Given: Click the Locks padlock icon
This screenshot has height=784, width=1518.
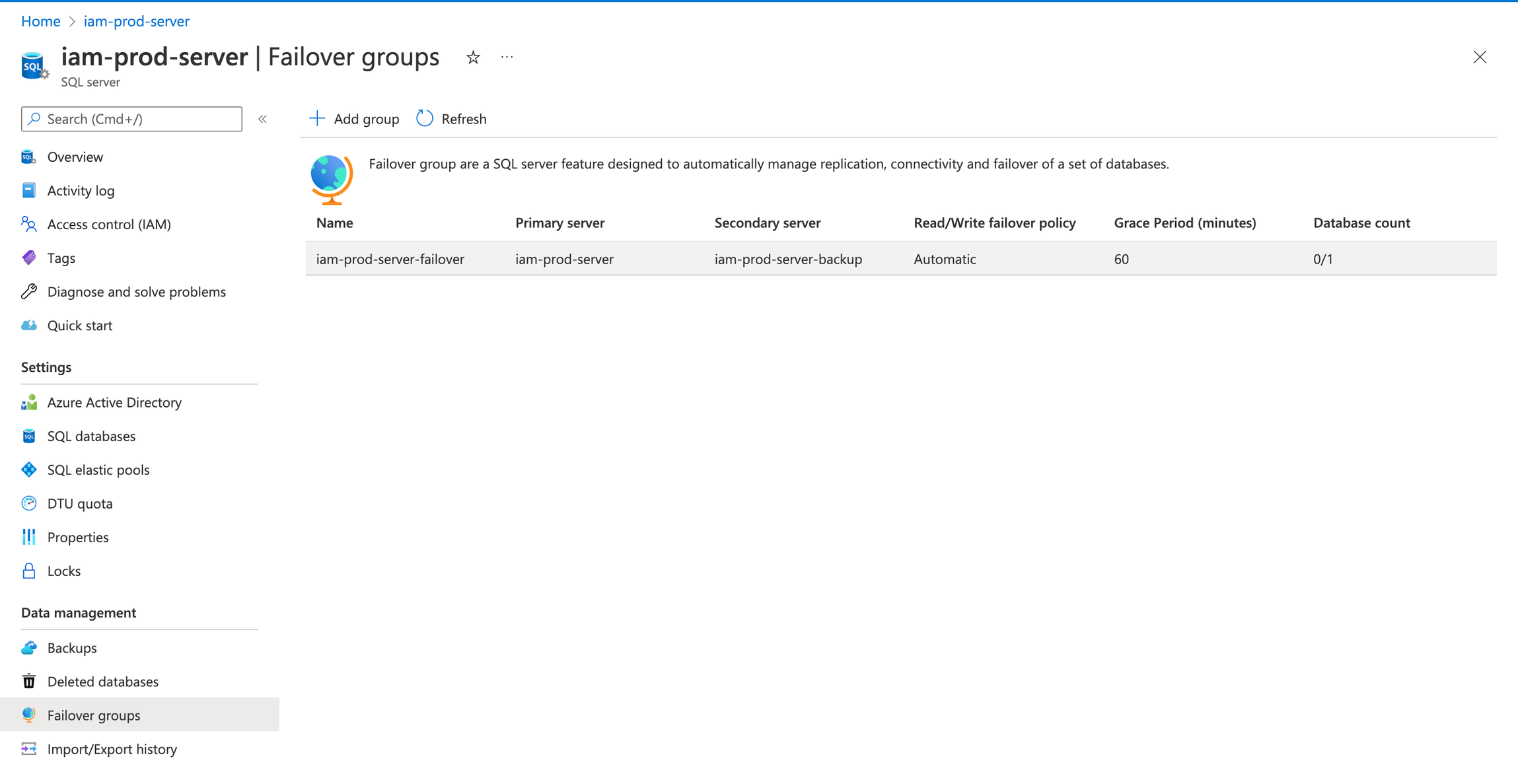Looking at the screenshot, I should (x=28, y=571).
